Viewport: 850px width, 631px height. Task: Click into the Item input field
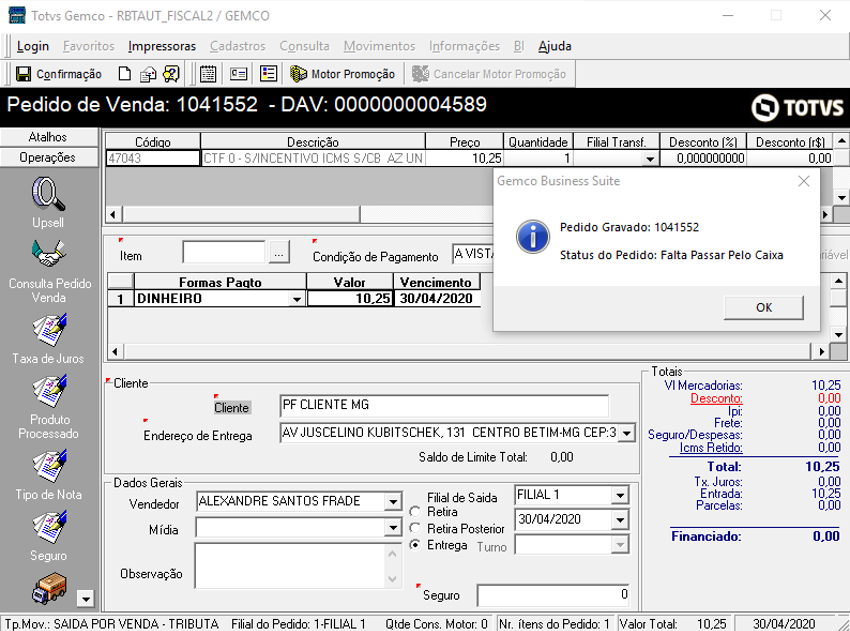(x=224, y=253)
